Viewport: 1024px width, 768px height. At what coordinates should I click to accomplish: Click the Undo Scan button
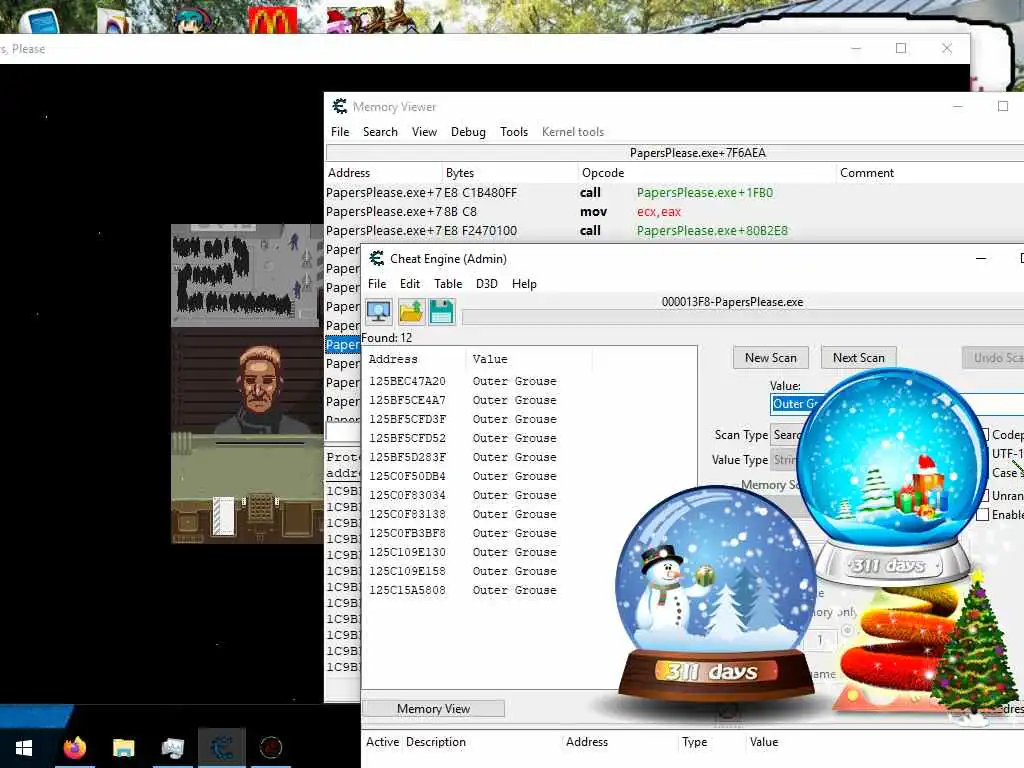click(993, 358)
